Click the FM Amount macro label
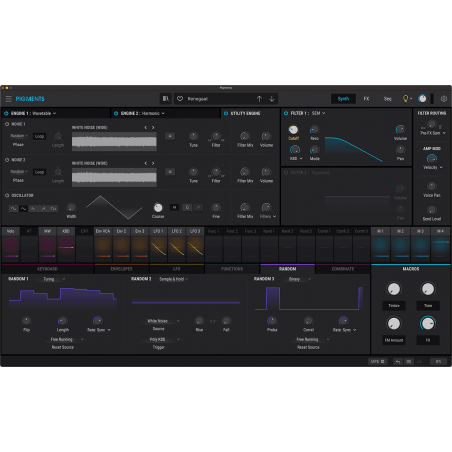The width and height of the screenshot is (452, 452). point(394,340)
